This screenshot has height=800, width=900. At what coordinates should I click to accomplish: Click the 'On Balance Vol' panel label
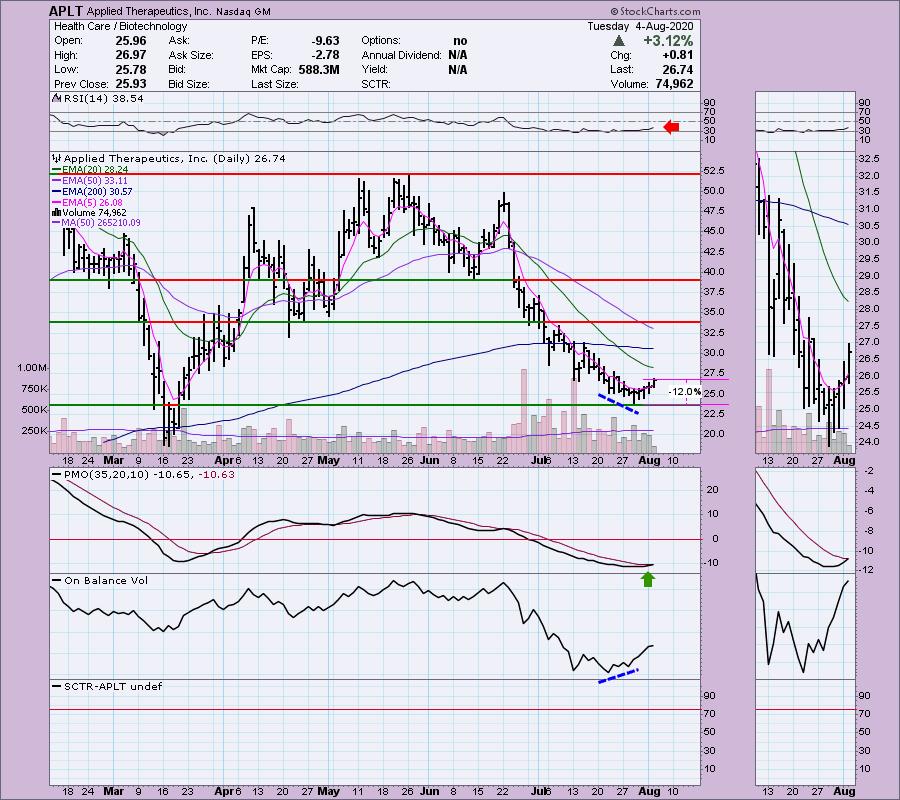point(106,580)
